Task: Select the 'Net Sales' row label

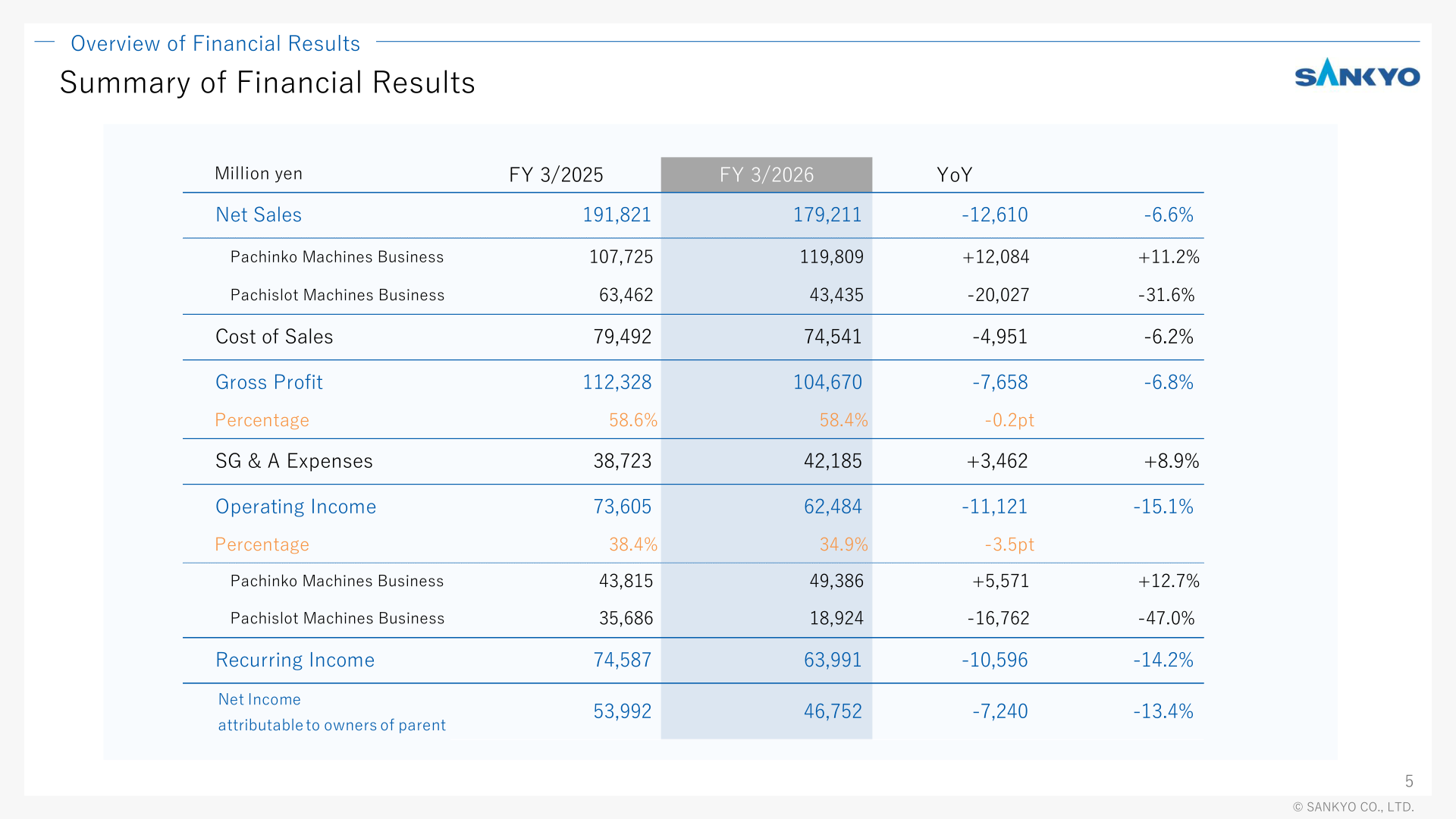Action: click(259, 215)
